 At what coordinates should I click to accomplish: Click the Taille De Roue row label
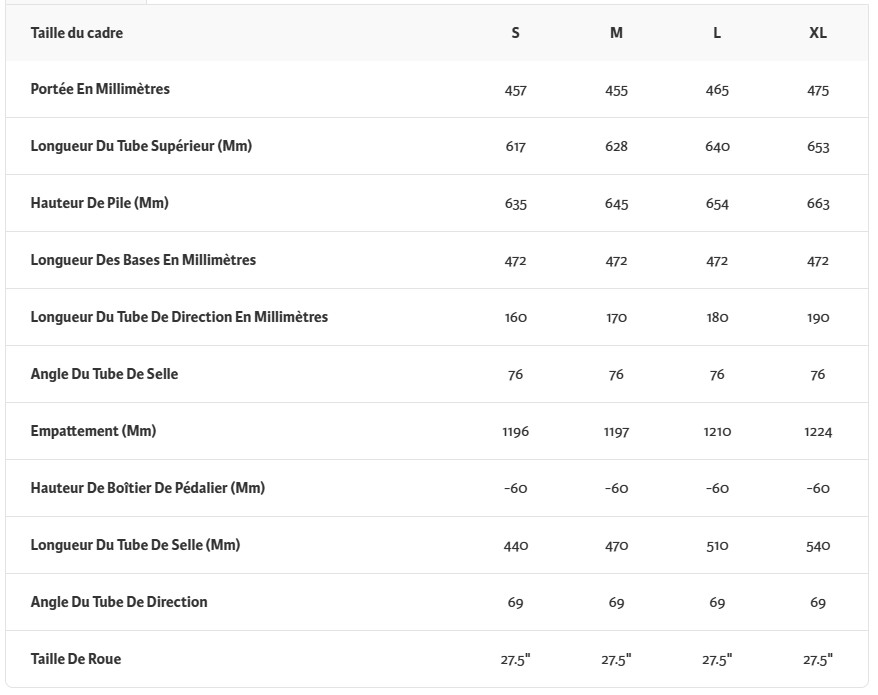(x=76, y=659)
